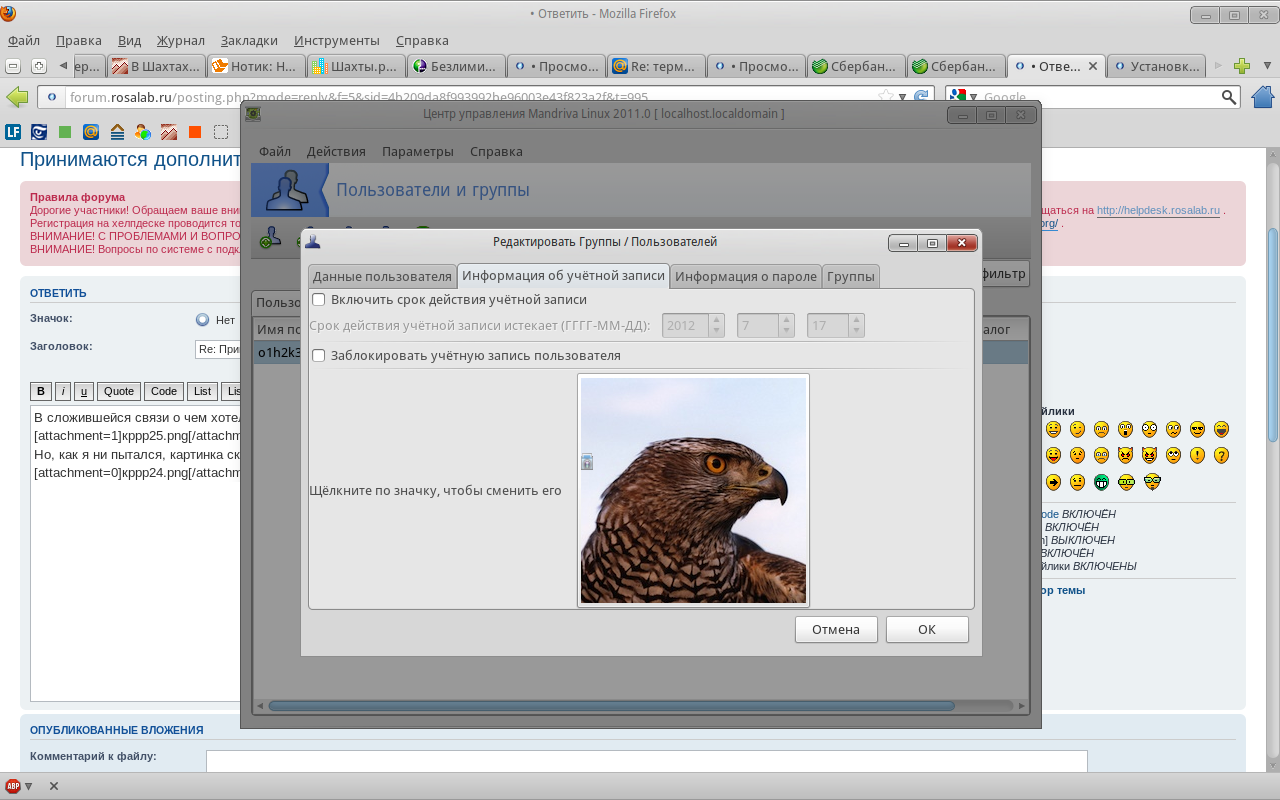The width and height of the screenshot is (1280, 800).
Task: Check the lock user account checkbox
Action: (x=319, y=355)
